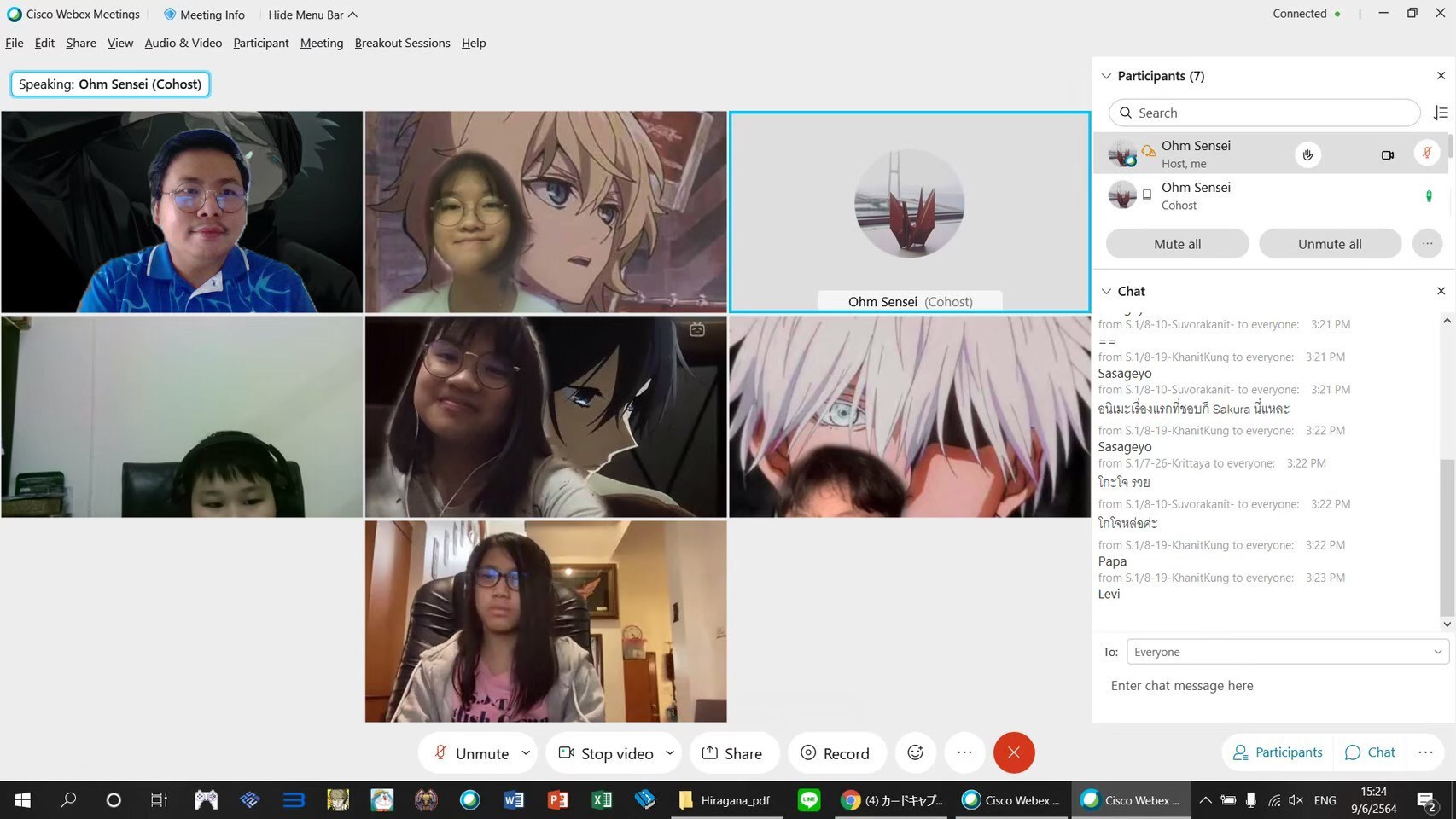
Task: Show hidden system tray icons
Action: (1205, 800)
